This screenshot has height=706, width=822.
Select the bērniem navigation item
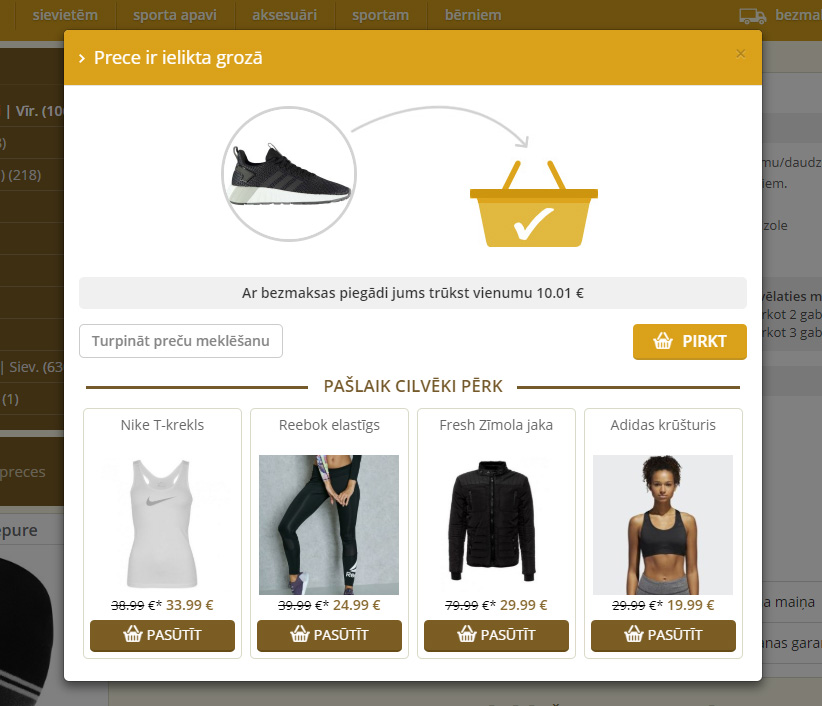point(473,15)
